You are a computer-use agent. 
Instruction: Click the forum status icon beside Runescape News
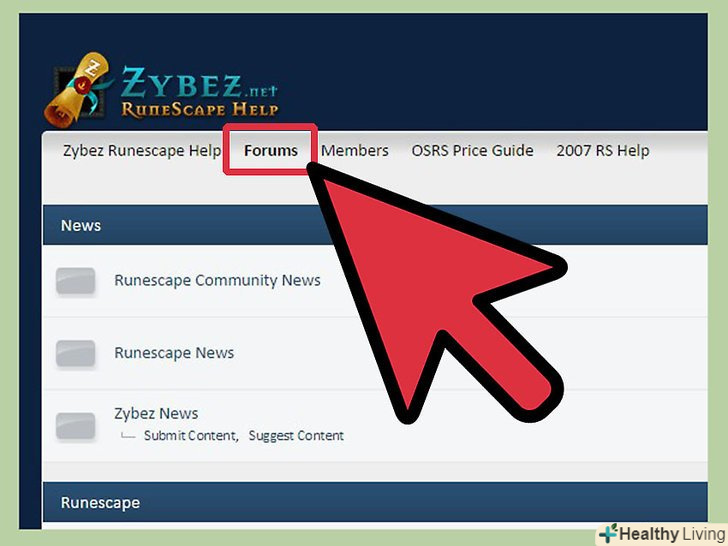click(x=76, y=353)
